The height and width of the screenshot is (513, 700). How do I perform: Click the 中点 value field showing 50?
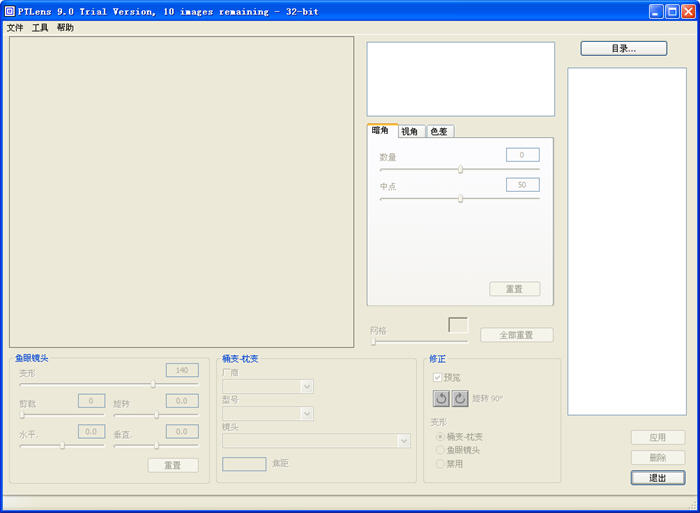[x=523, y=185]
